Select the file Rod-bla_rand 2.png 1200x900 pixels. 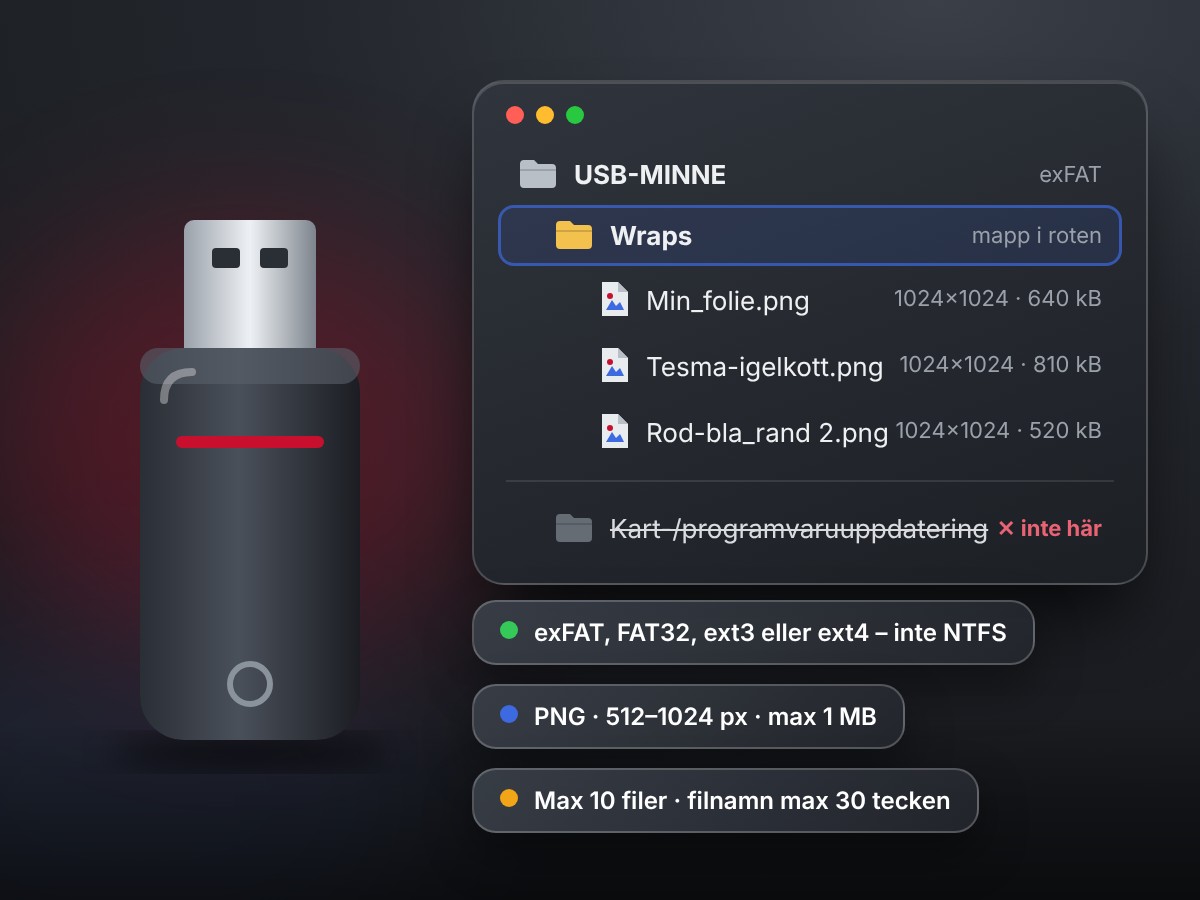(x=767, y=433)
